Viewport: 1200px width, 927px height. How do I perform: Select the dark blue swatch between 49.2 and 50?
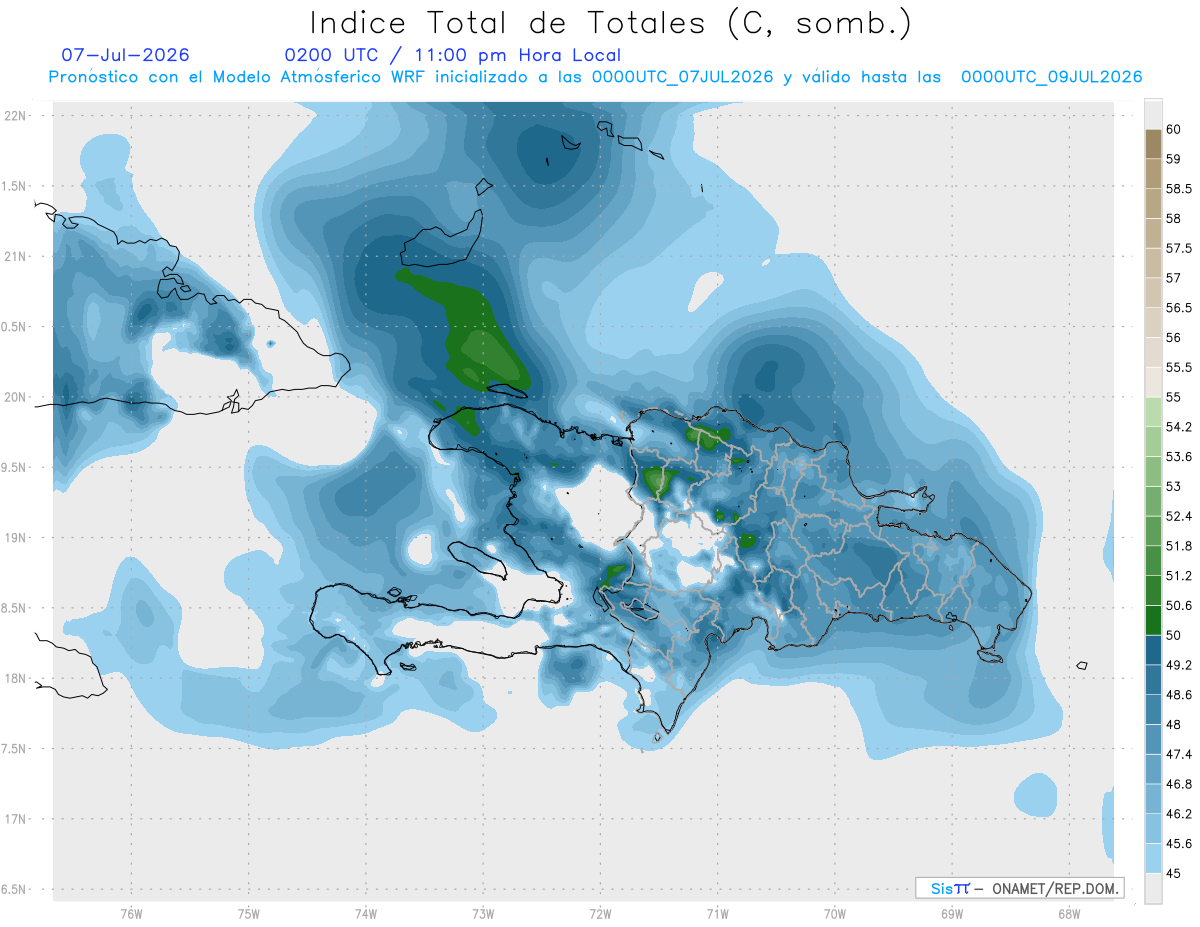pos(1153,650)
